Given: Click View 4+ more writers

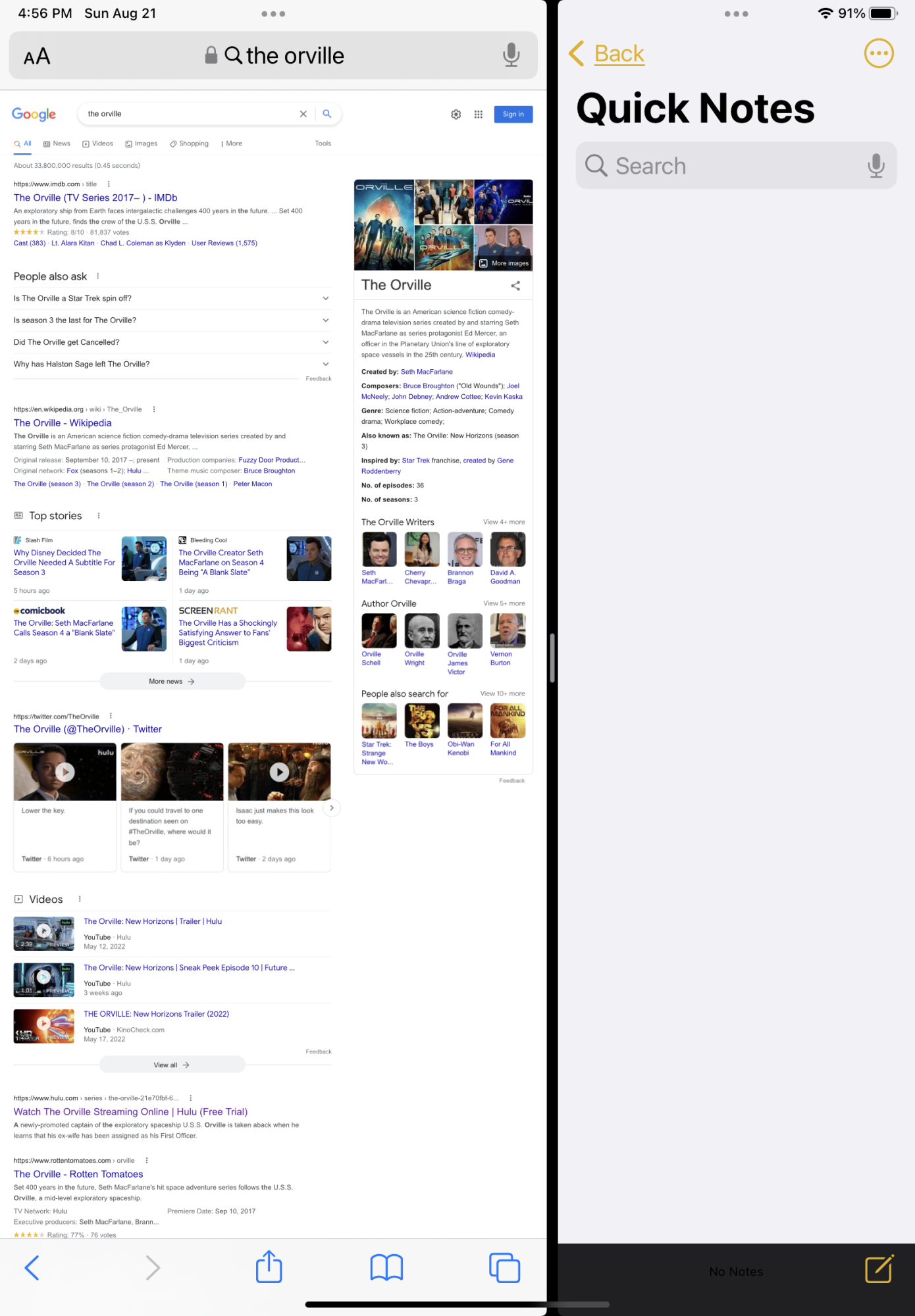Looking at the screenshot, I should tap(504, 522).
